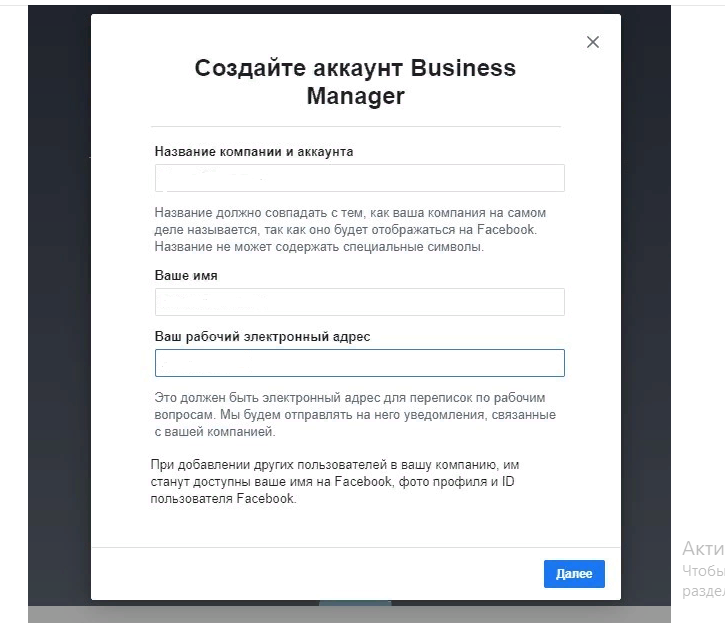This screenshot has width=725, height=623.
Task: Click the label 'Ваш рабочий электронный адрес'
Action: [262, 337]
